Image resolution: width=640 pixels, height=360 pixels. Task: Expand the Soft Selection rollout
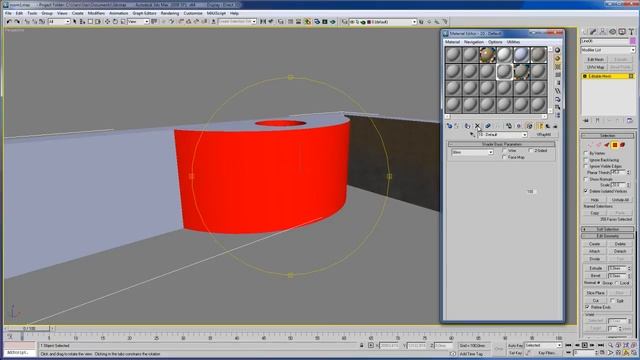tap(608, 229)
